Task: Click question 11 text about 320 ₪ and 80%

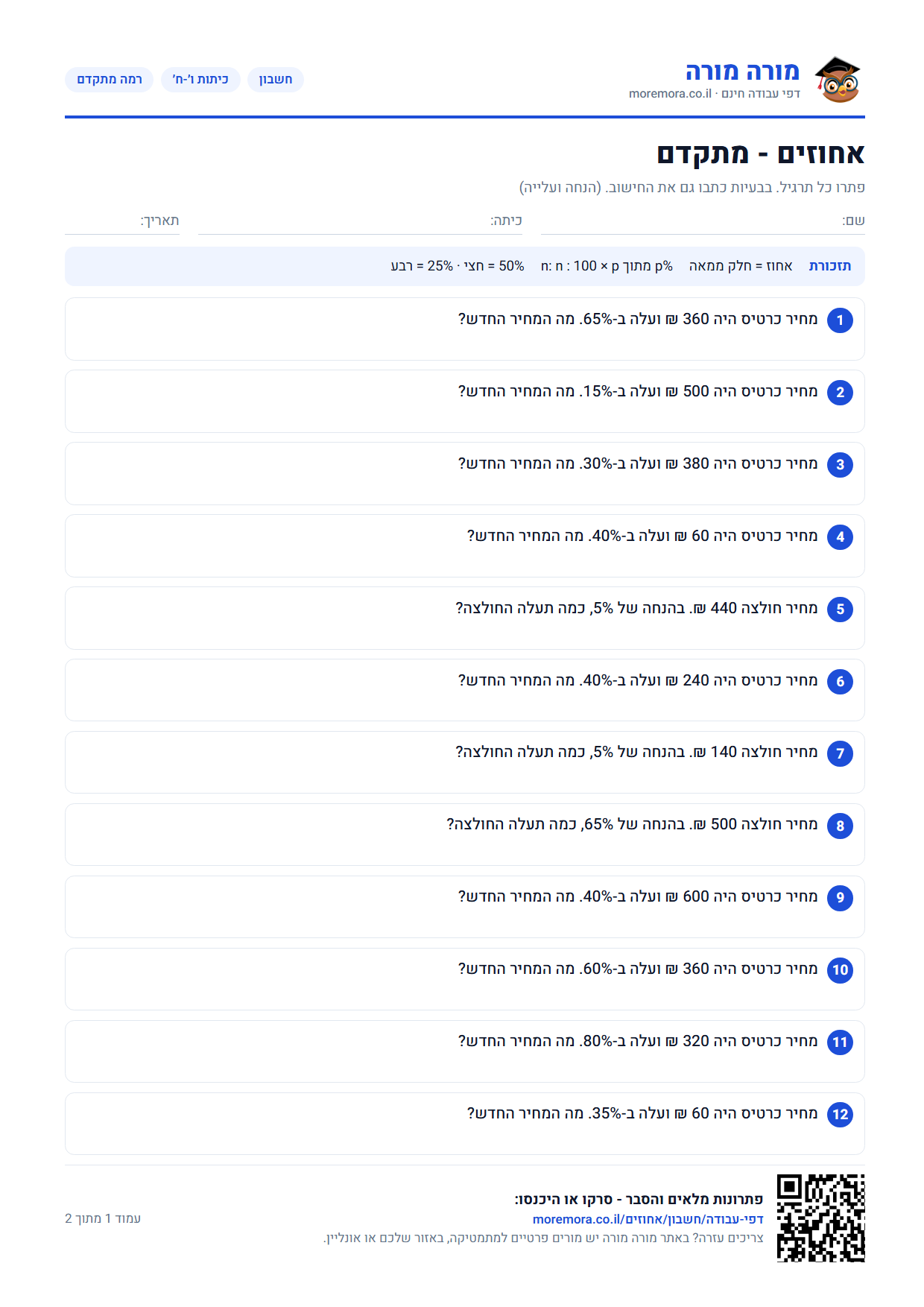Action: click(x=638, y=1042)
